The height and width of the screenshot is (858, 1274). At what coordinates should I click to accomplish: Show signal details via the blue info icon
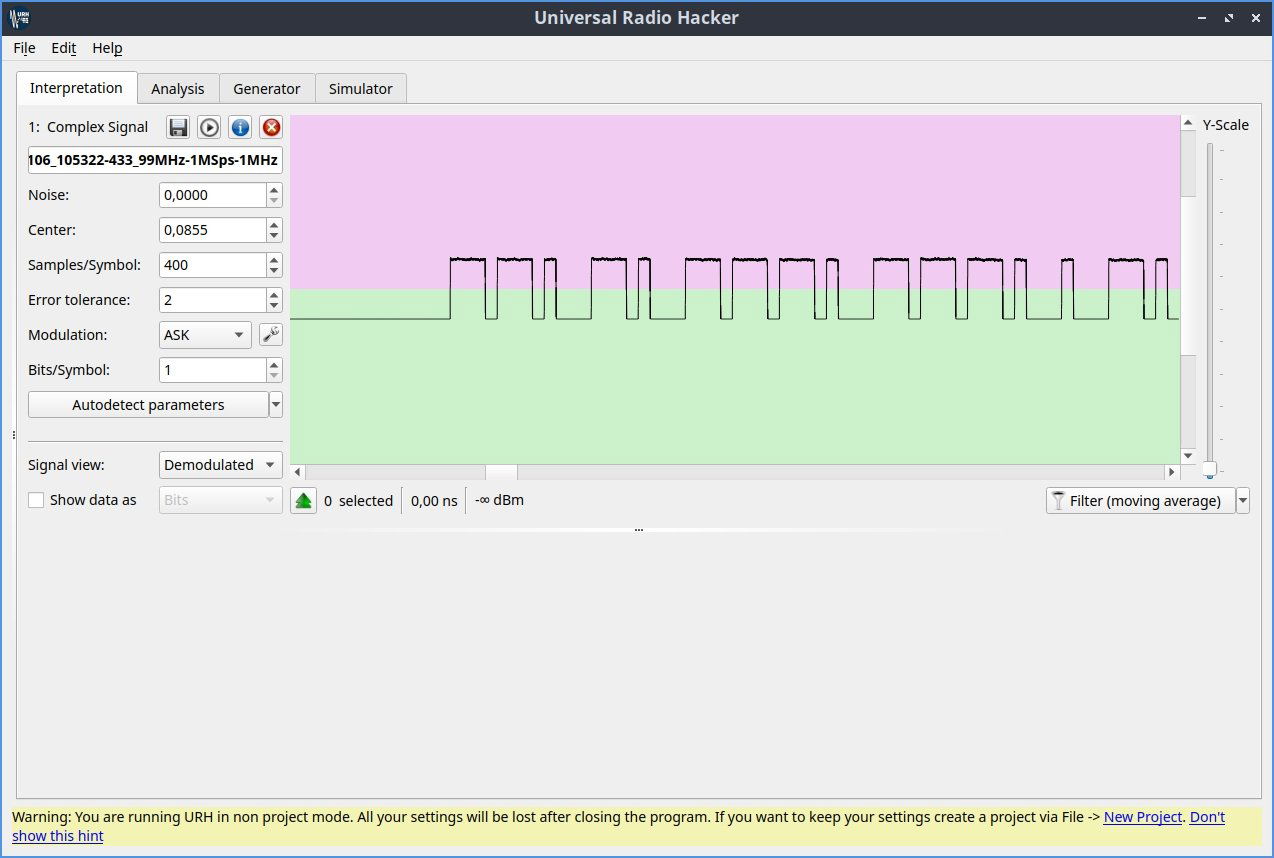pos(240,127)
